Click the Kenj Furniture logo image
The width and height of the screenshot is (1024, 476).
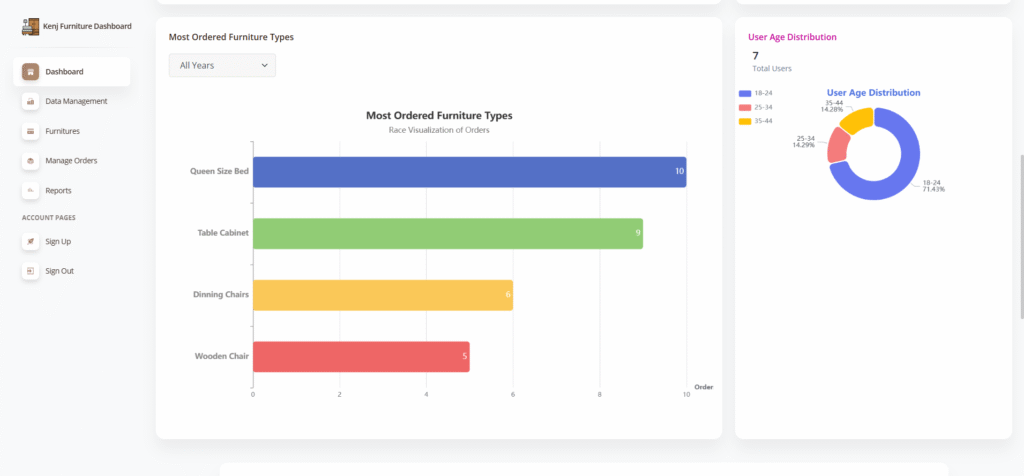(31, 26)
